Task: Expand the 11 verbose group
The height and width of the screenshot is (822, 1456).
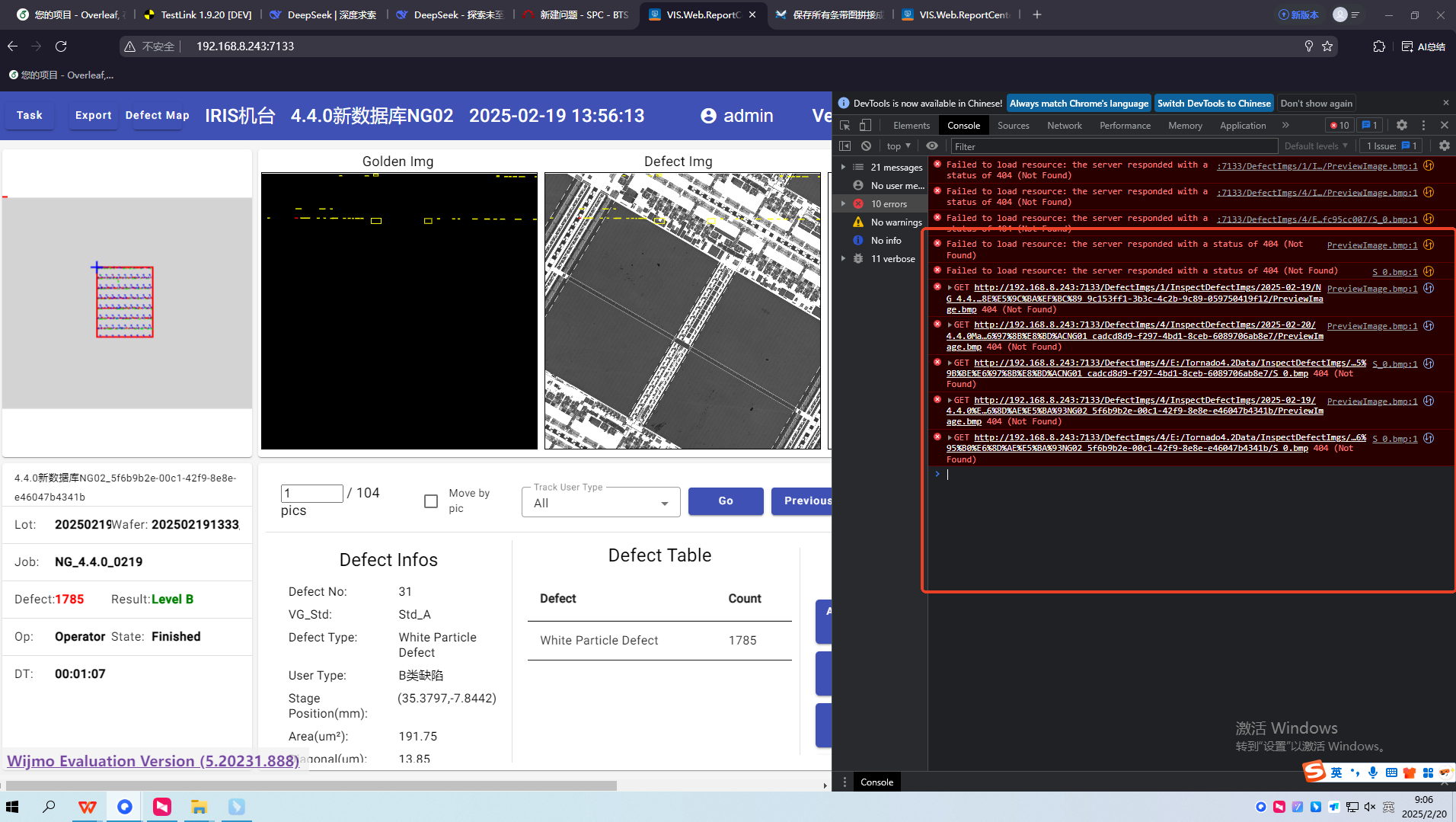Action: [x=843, y=258]
